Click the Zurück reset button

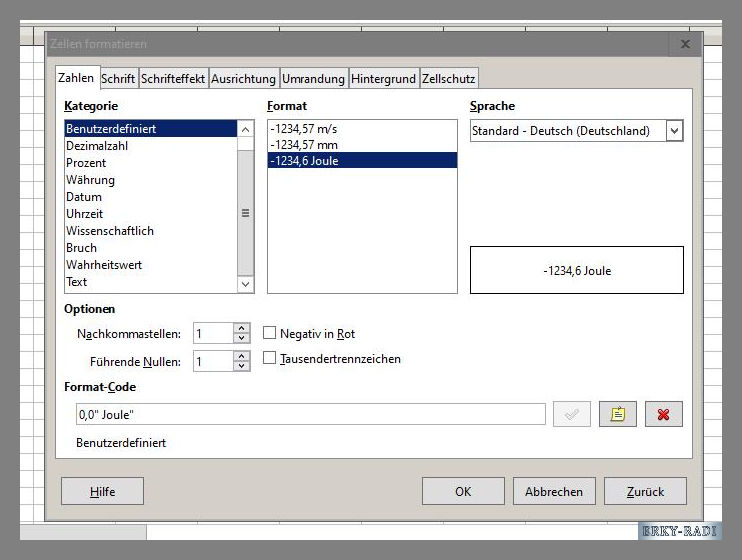point(645,491)
